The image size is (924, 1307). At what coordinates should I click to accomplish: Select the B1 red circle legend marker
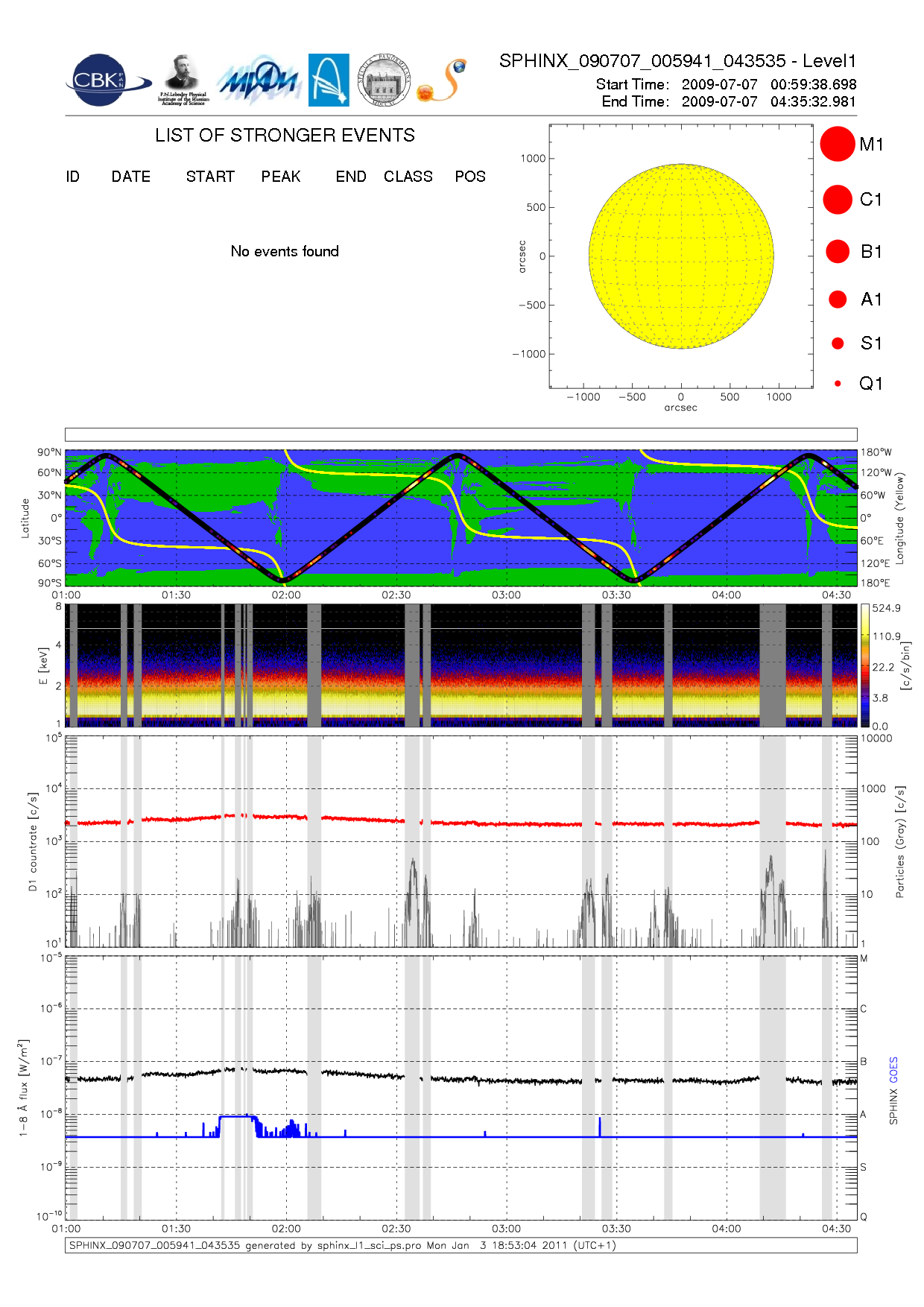pyautogui.click(x=837, y=252)
